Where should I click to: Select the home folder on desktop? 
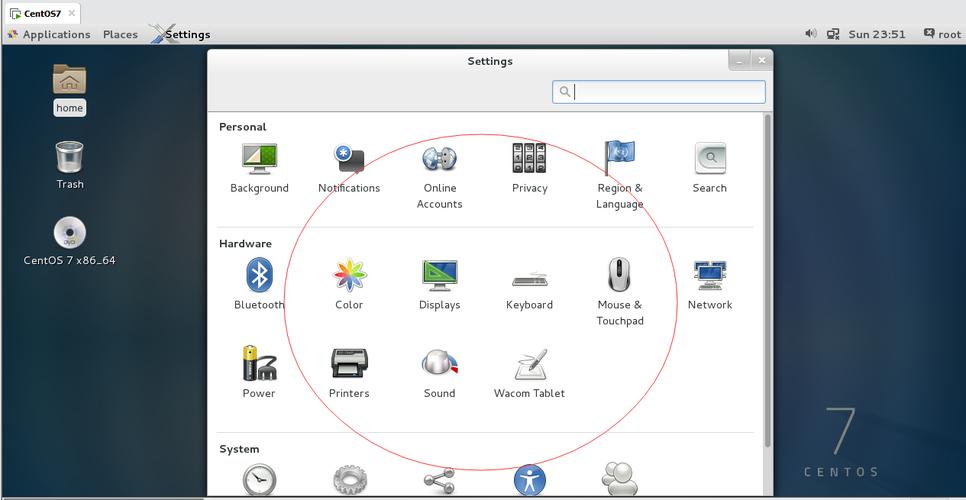tap(69, 90)
